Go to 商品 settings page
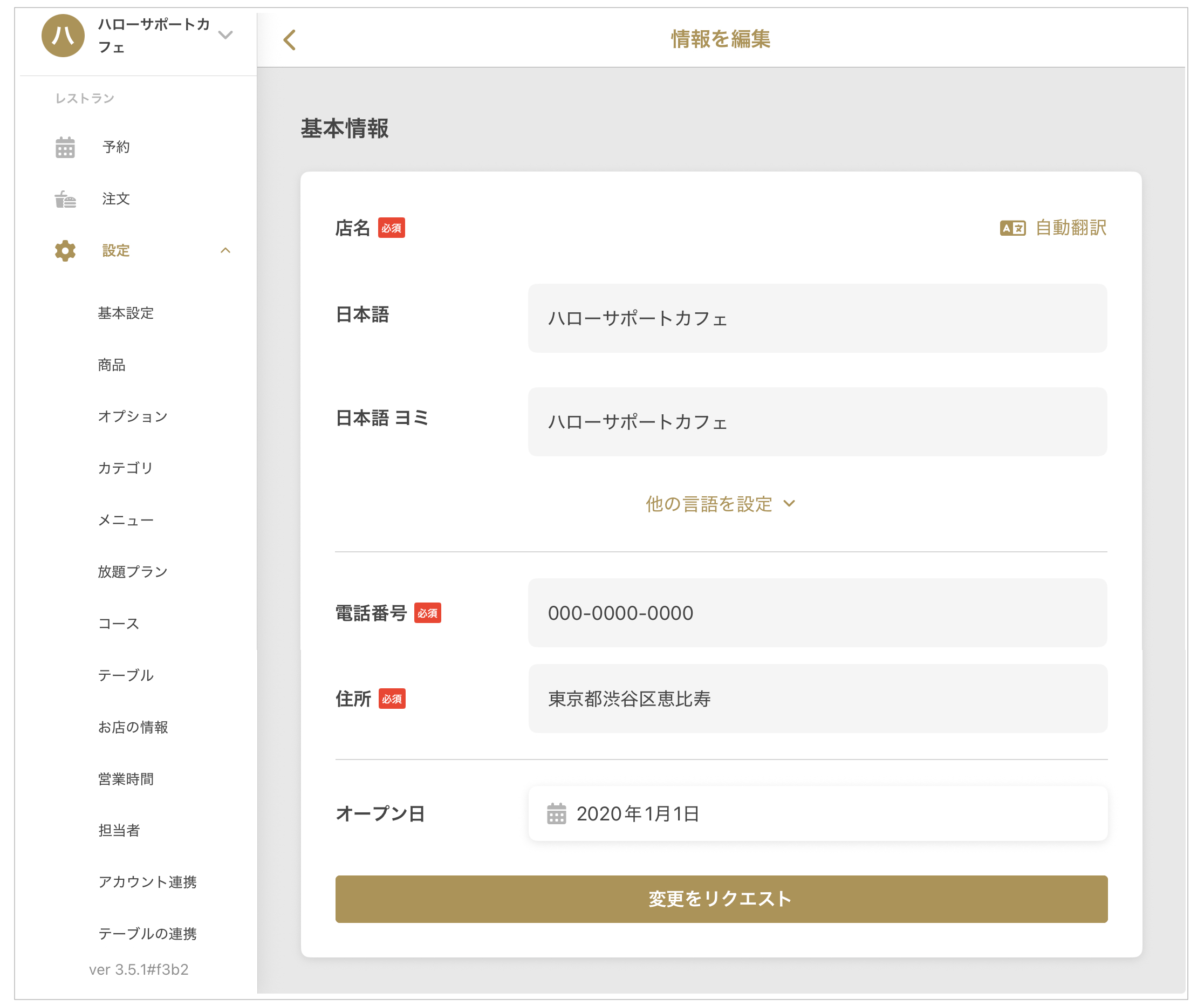This screenshot has height=1006, width=1204. click(x=111, y=365)
